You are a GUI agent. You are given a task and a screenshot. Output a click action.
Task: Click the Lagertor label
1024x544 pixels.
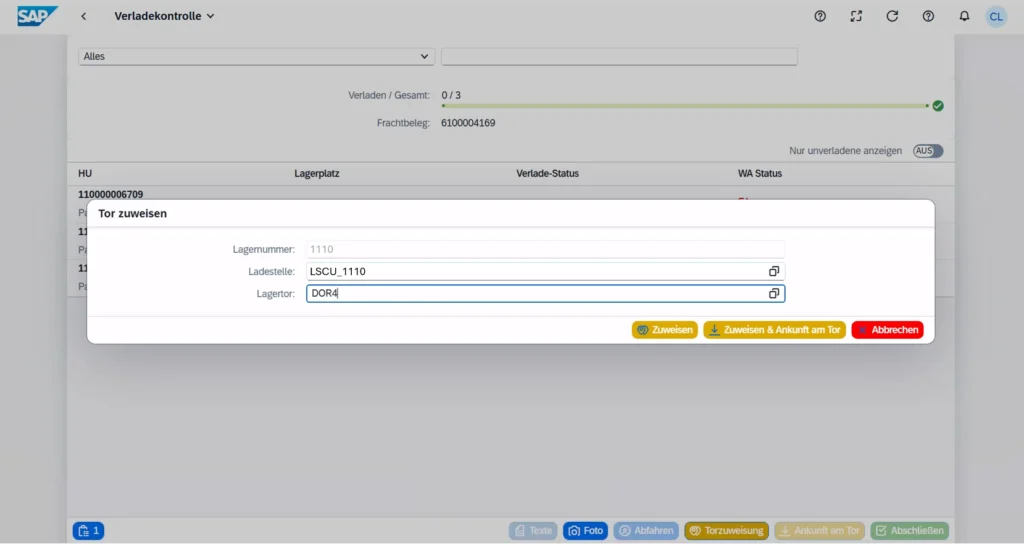276,294
